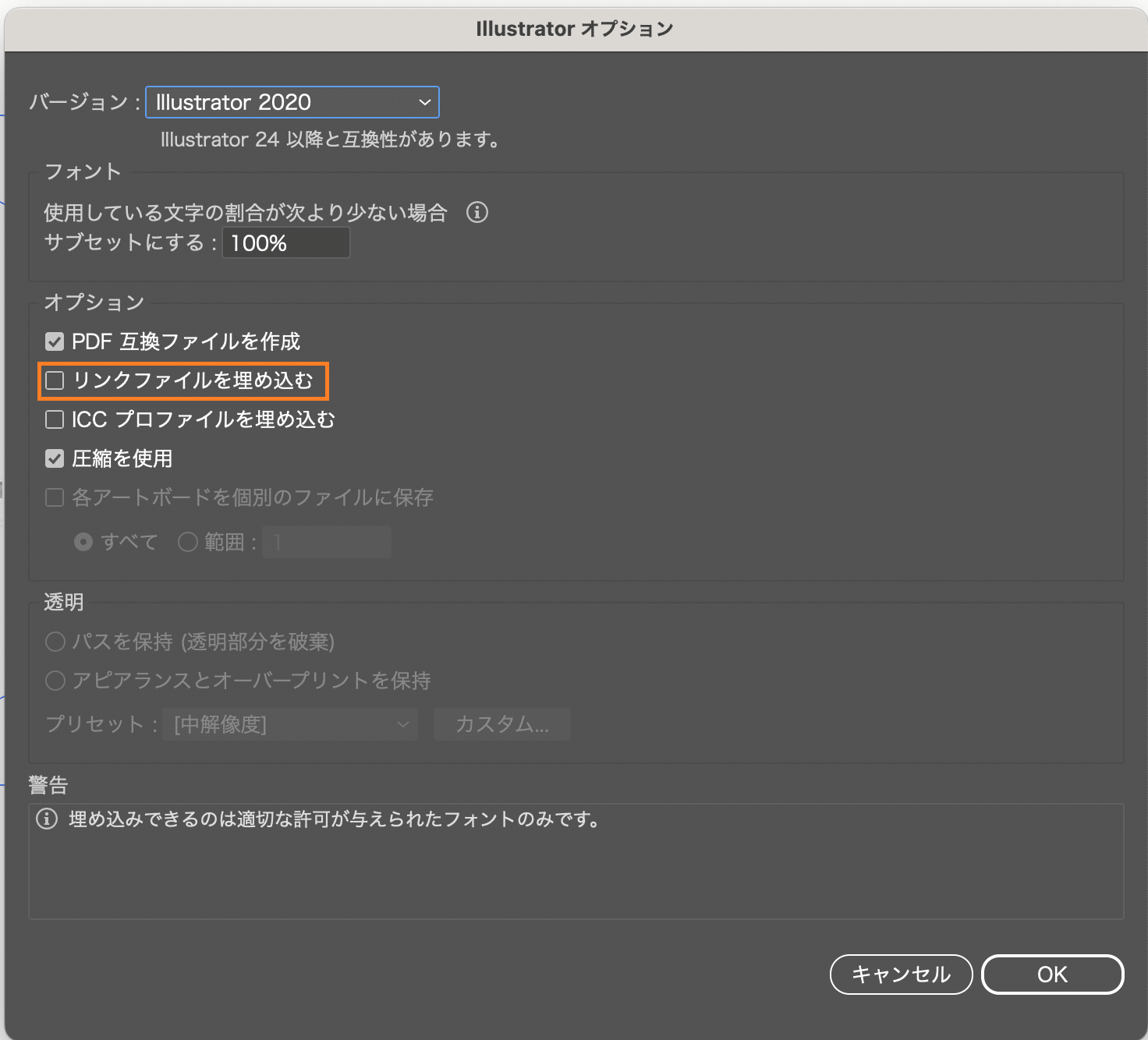The image size is (1148, 1040).
Task: Enable リンクファイルを埋め込む checkbox
Action: pyautogui.click(x=55, y=380)
